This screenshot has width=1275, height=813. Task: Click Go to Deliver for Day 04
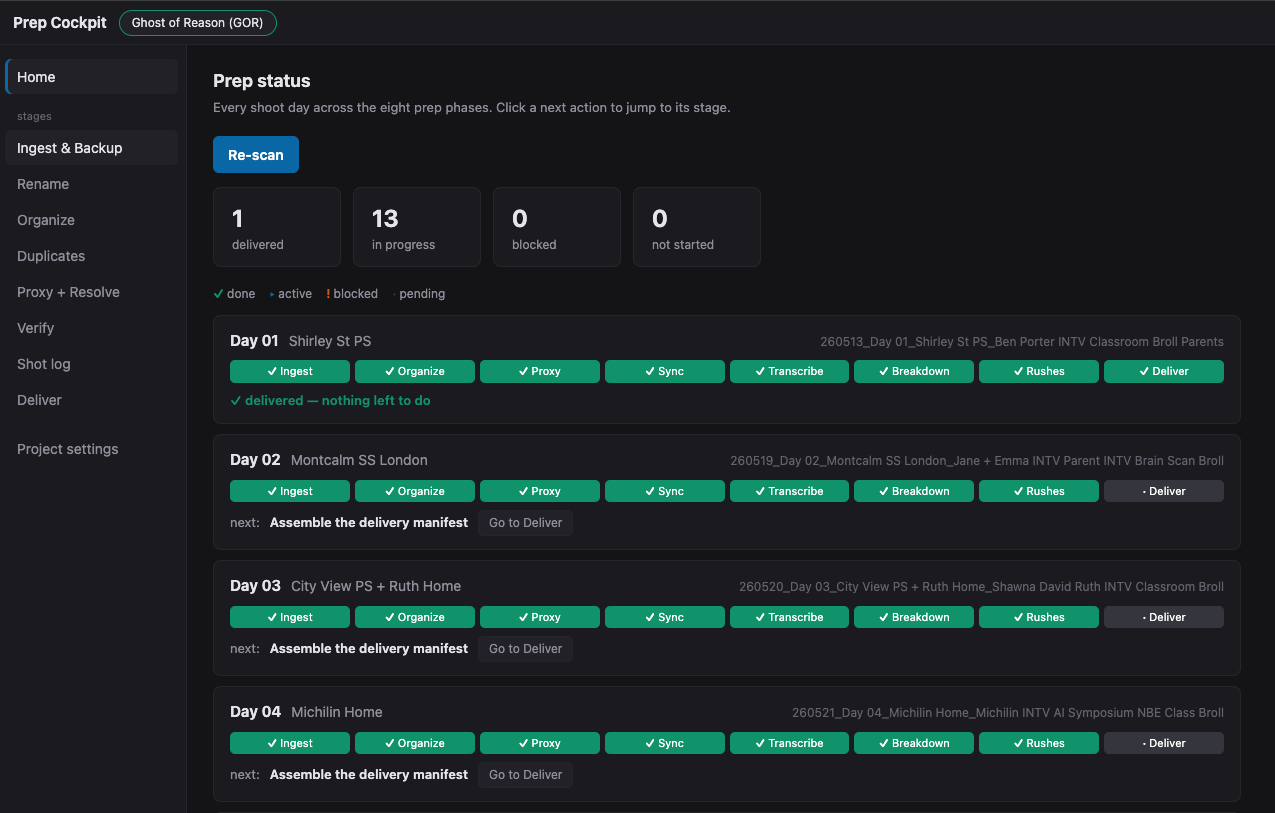[525, 775]
